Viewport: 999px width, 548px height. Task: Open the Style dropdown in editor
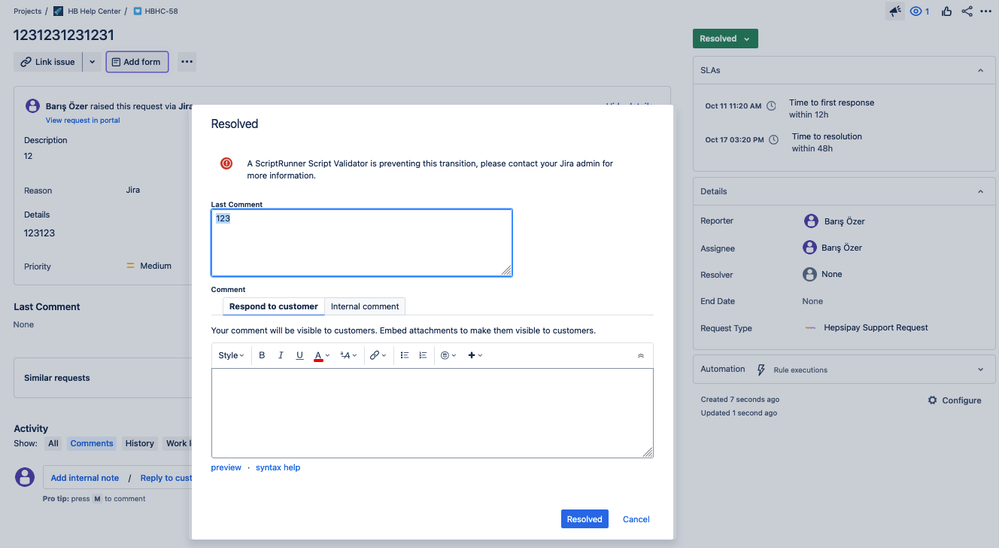[x=231, y=356]
